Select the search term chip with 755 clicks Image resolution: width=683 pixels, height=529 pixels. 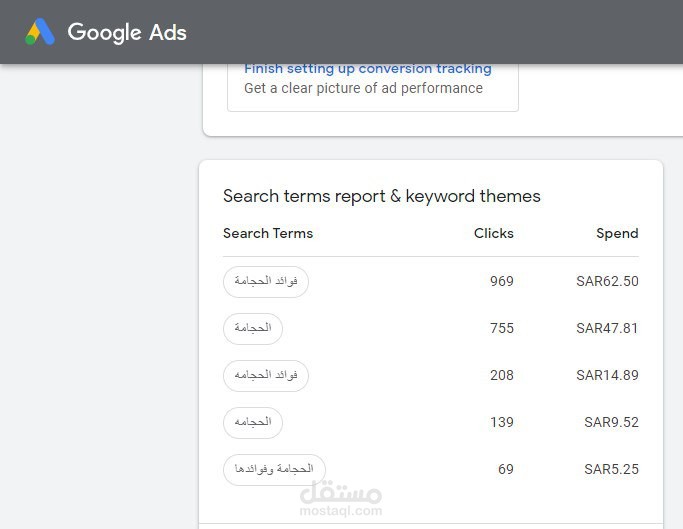(x=253, y=328)
